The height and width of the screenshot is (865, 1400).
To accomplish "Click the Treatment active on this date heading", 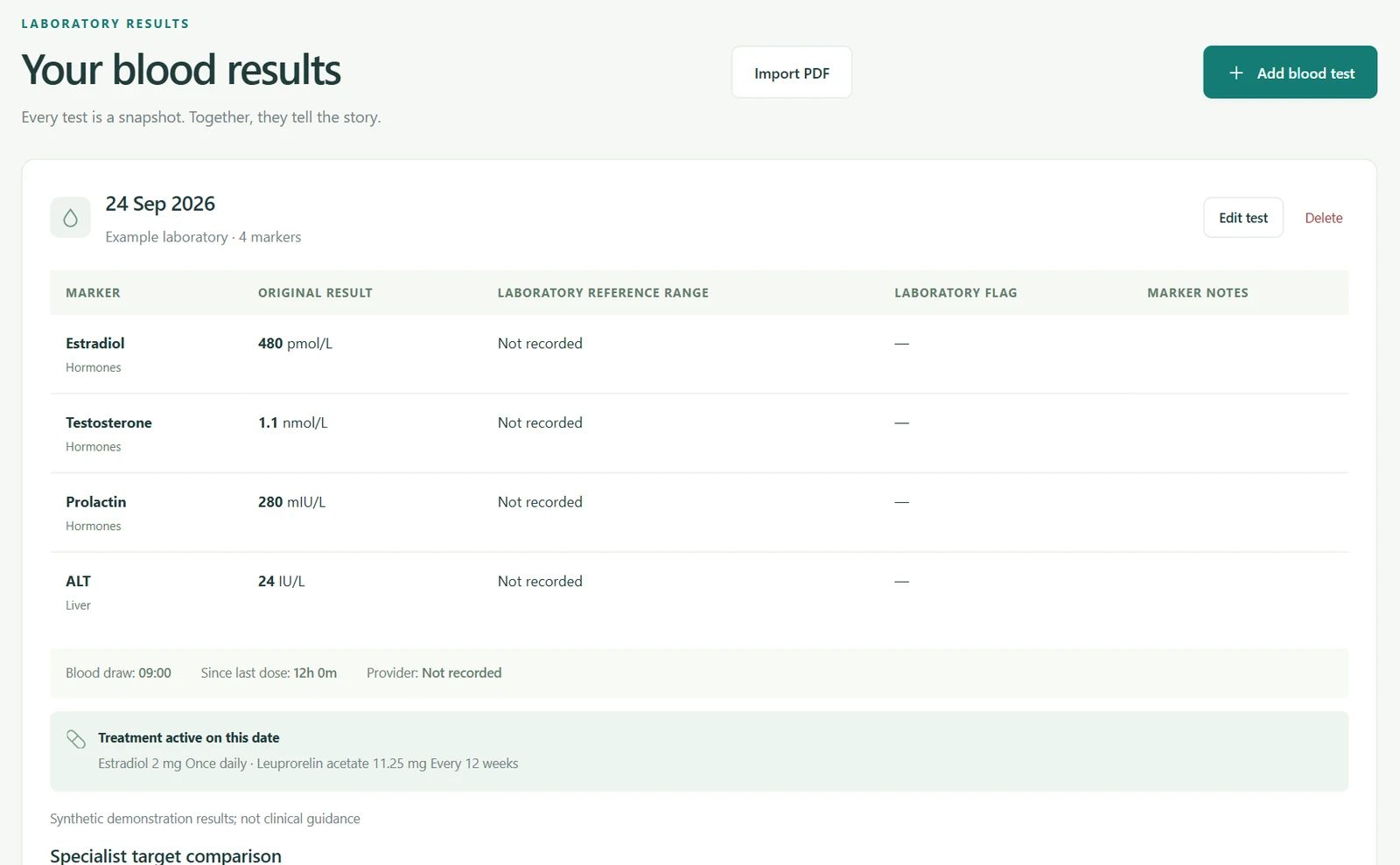I will pos(189,737).
